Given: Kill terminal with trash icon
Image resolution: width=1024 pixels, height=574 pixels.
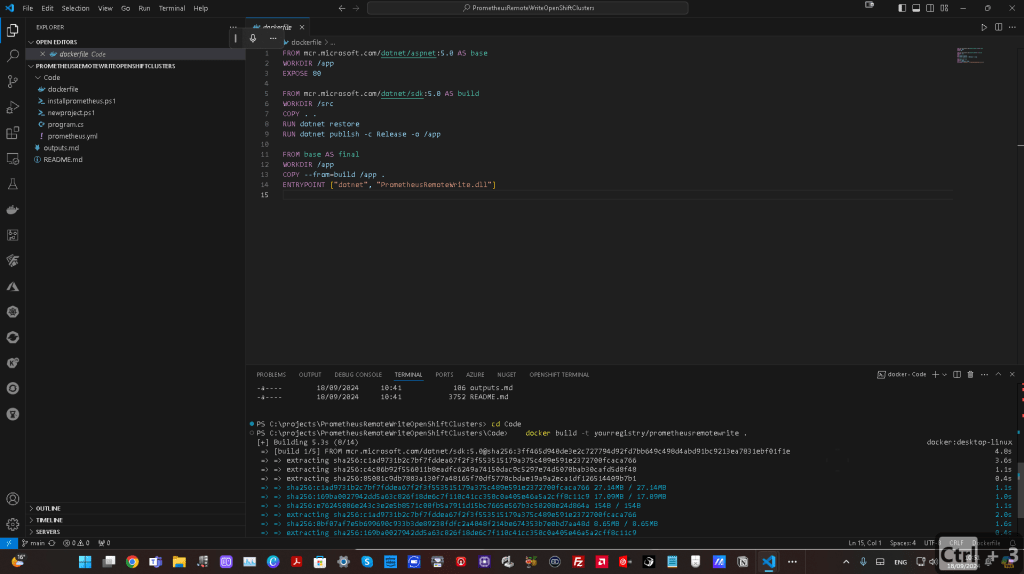Looking at the screenshot, I should pyautogui.click(x=970, y=375).
